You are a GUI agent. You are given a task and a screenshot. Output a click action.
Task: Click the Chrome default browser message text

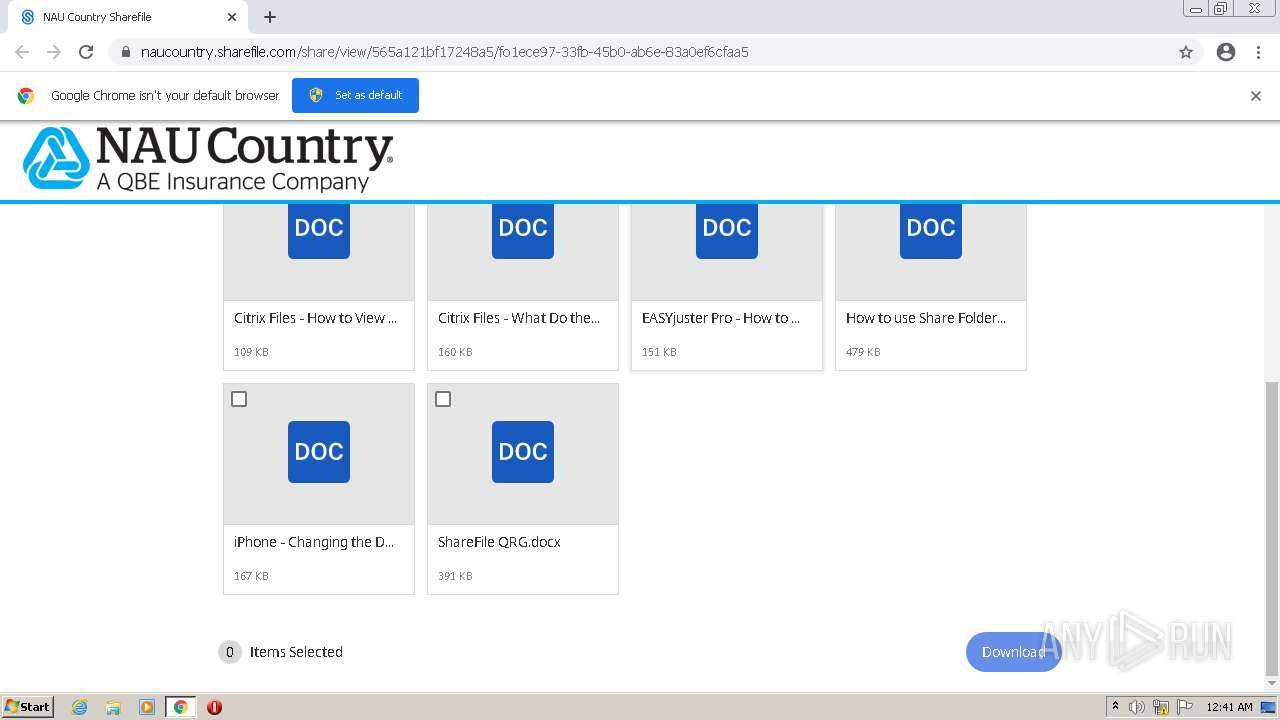165,96
